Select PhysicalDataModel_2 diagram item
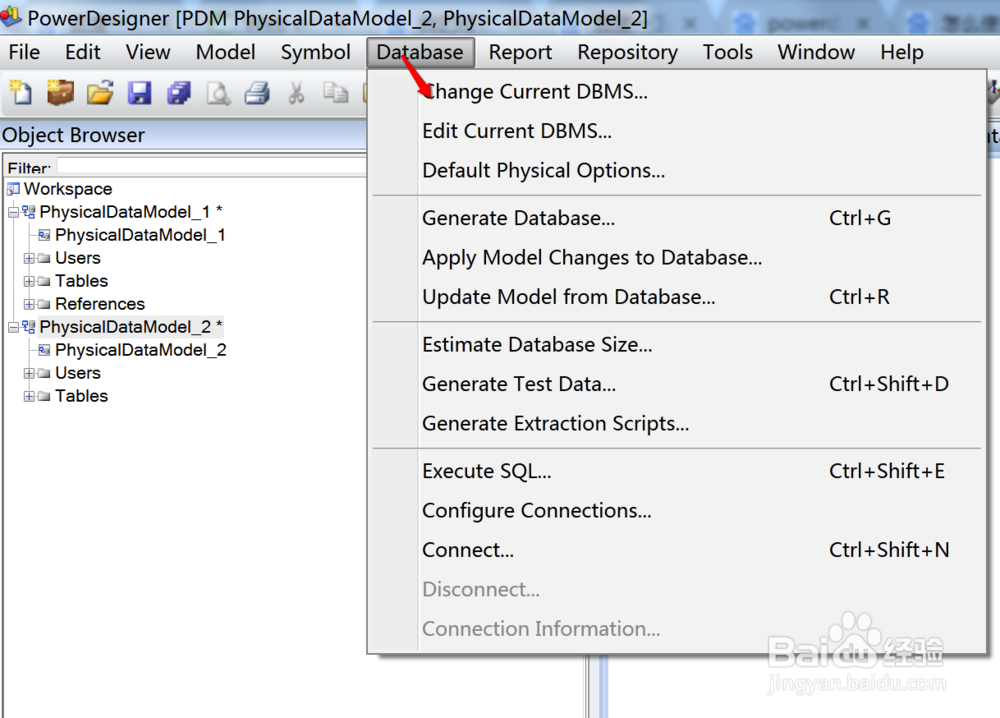 (141, 350)
